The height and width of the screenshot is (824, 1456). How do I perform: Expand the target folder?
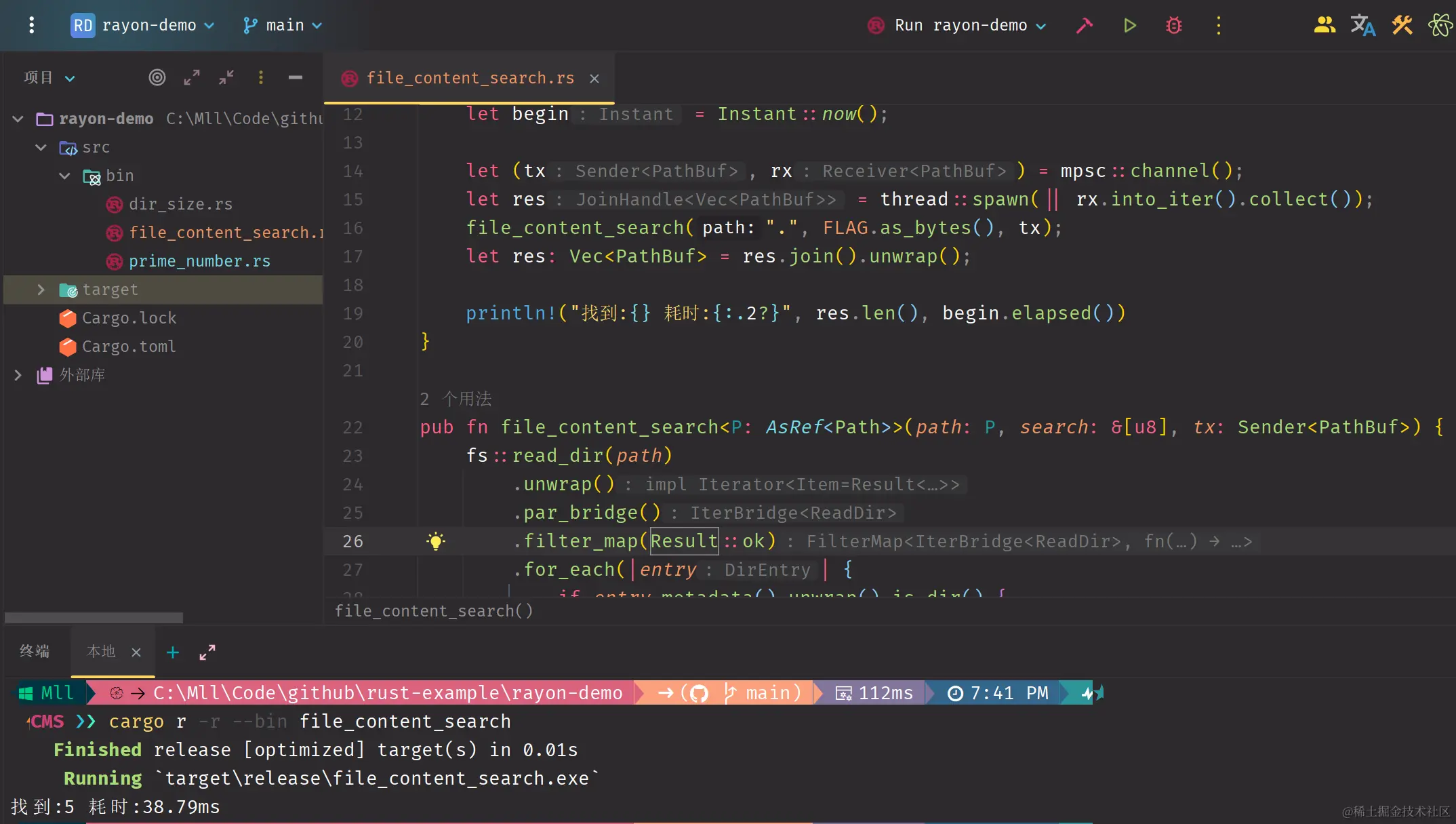41,290
